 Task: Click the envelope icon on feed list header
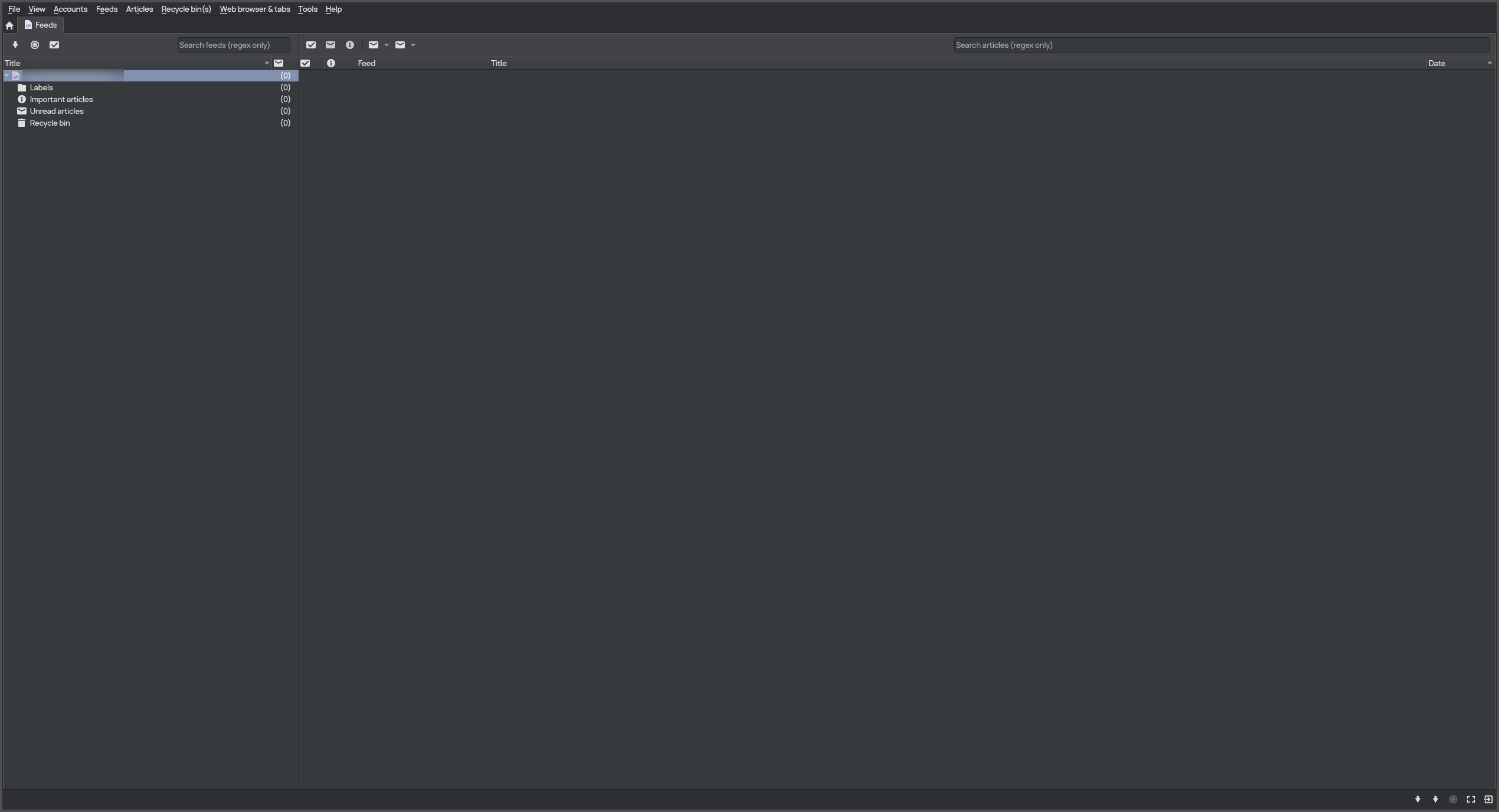[279, 63]
